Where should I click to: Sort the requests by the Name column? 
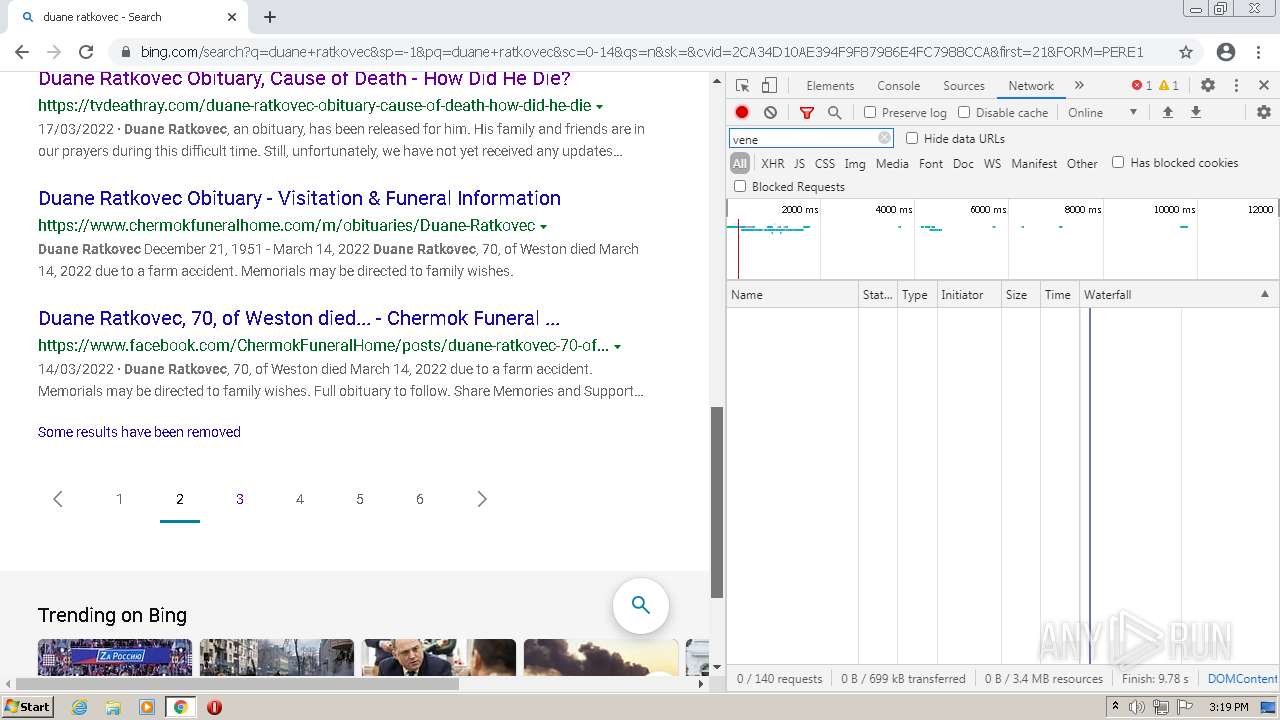pos(792,295)
